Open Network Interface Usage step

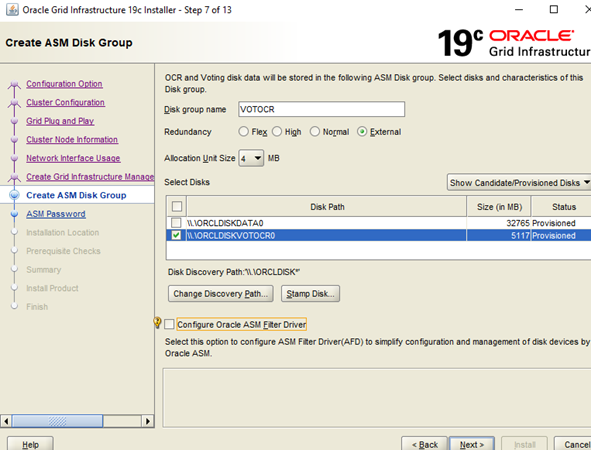(x=73, y=158)
